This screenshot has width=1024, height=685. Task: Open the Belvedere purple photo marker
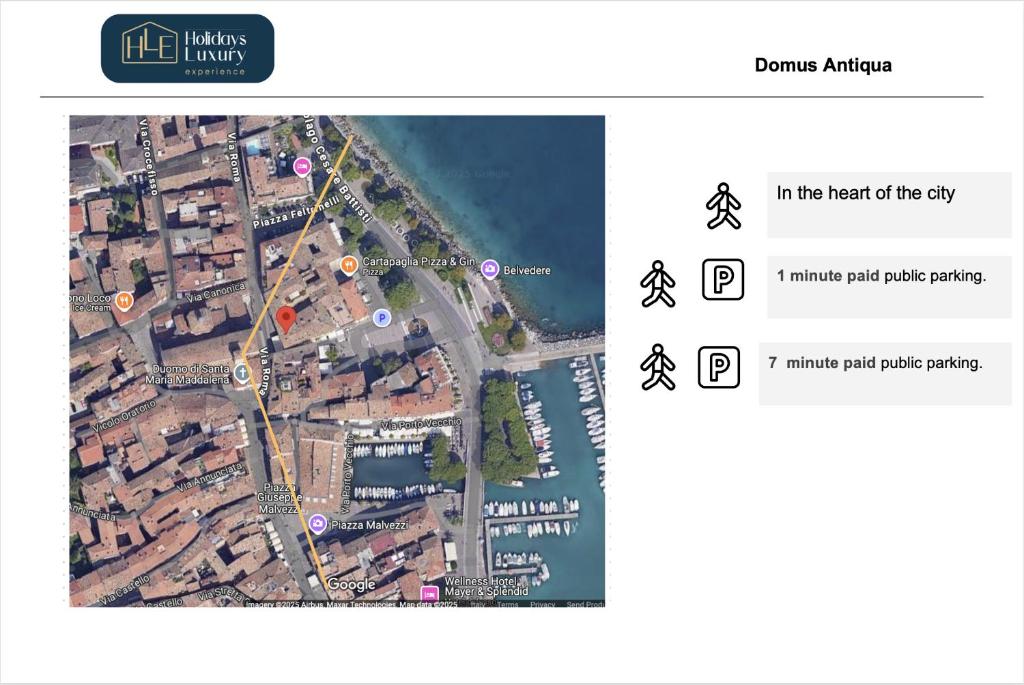coord(490,268)
